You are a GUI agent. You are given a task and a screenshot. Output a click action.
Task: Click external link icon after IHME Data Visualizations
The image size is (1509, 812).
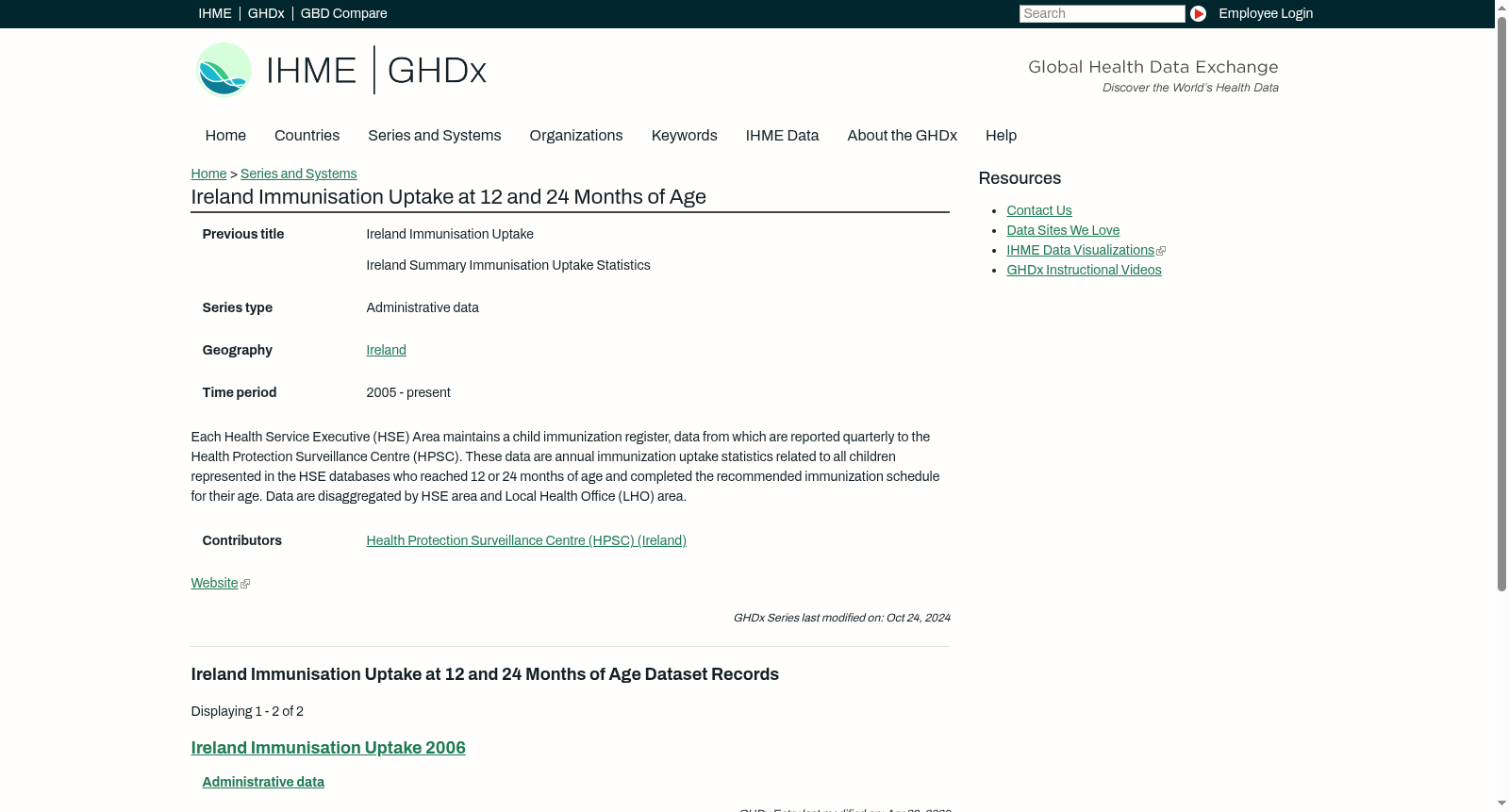pyautogui.click(x=1161, y=251)
